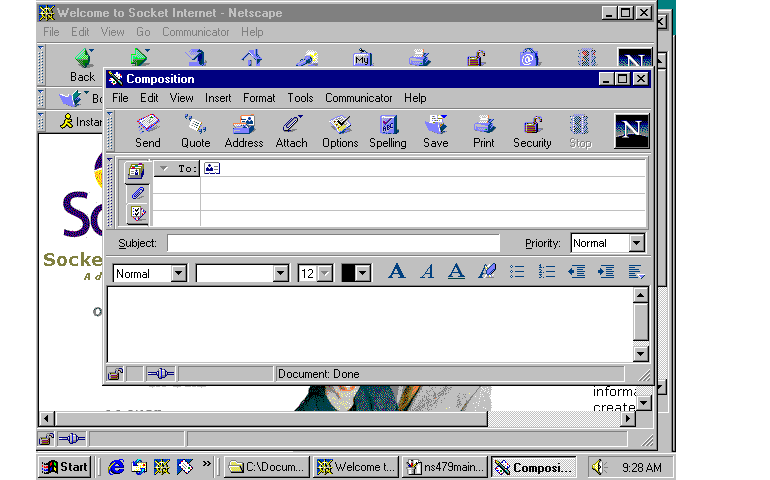Click browser horizontal scrollbar left arrow
The image size is (770, 480).
pos(47,419)
